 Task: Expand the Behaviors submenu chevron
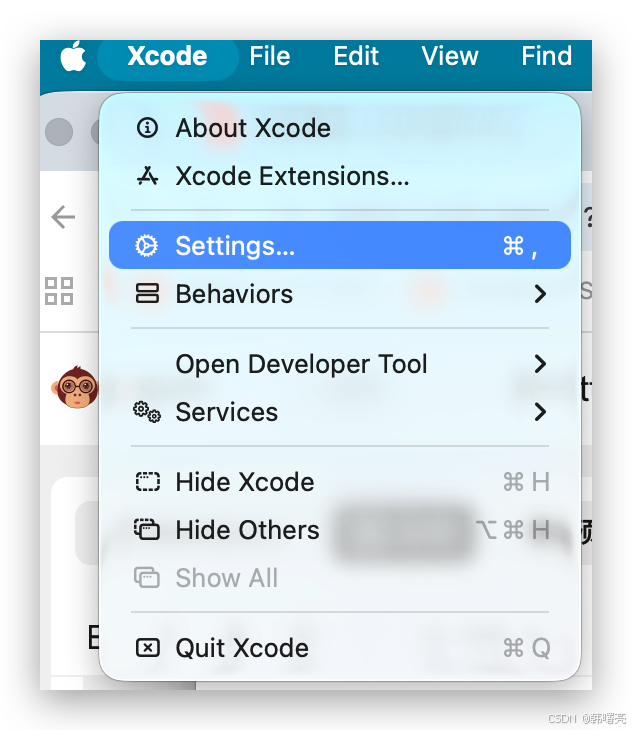click(x=540, y=294)
